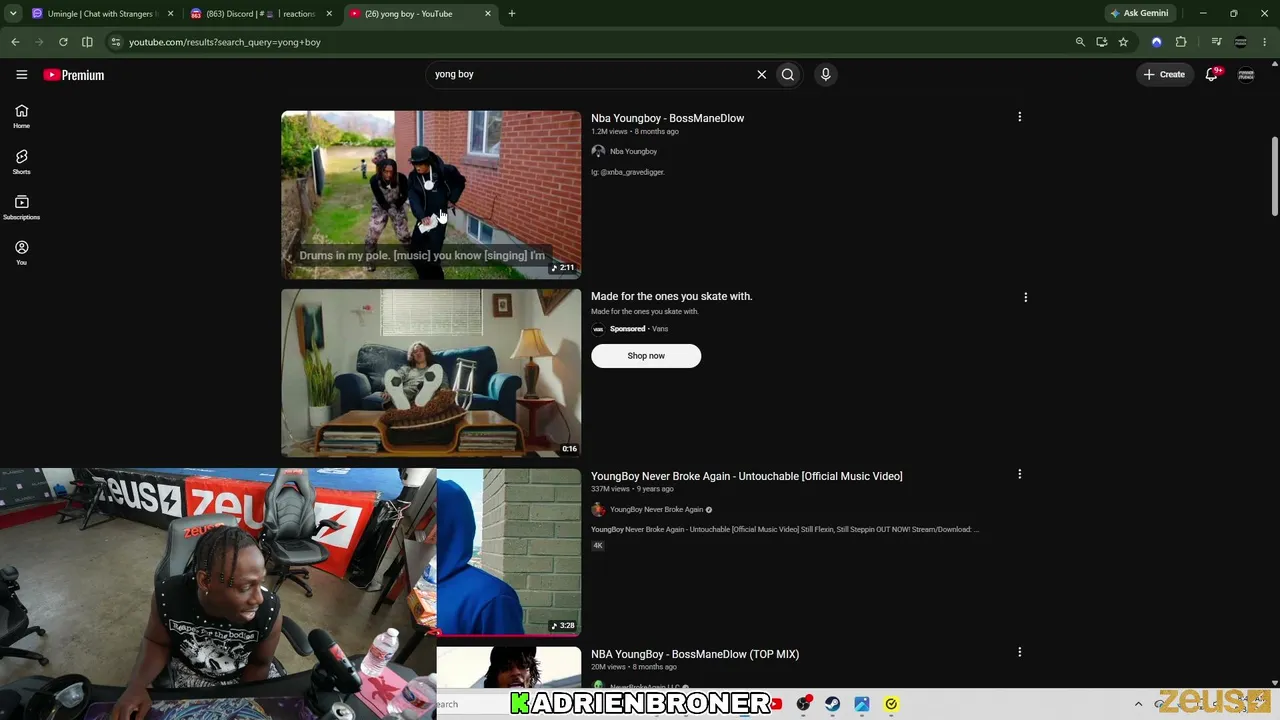Viewport: 1280px width, 720px height.
Task: Open the YouTube account avatar menu
Action: pyautogui.click(x=1246, y=74)
